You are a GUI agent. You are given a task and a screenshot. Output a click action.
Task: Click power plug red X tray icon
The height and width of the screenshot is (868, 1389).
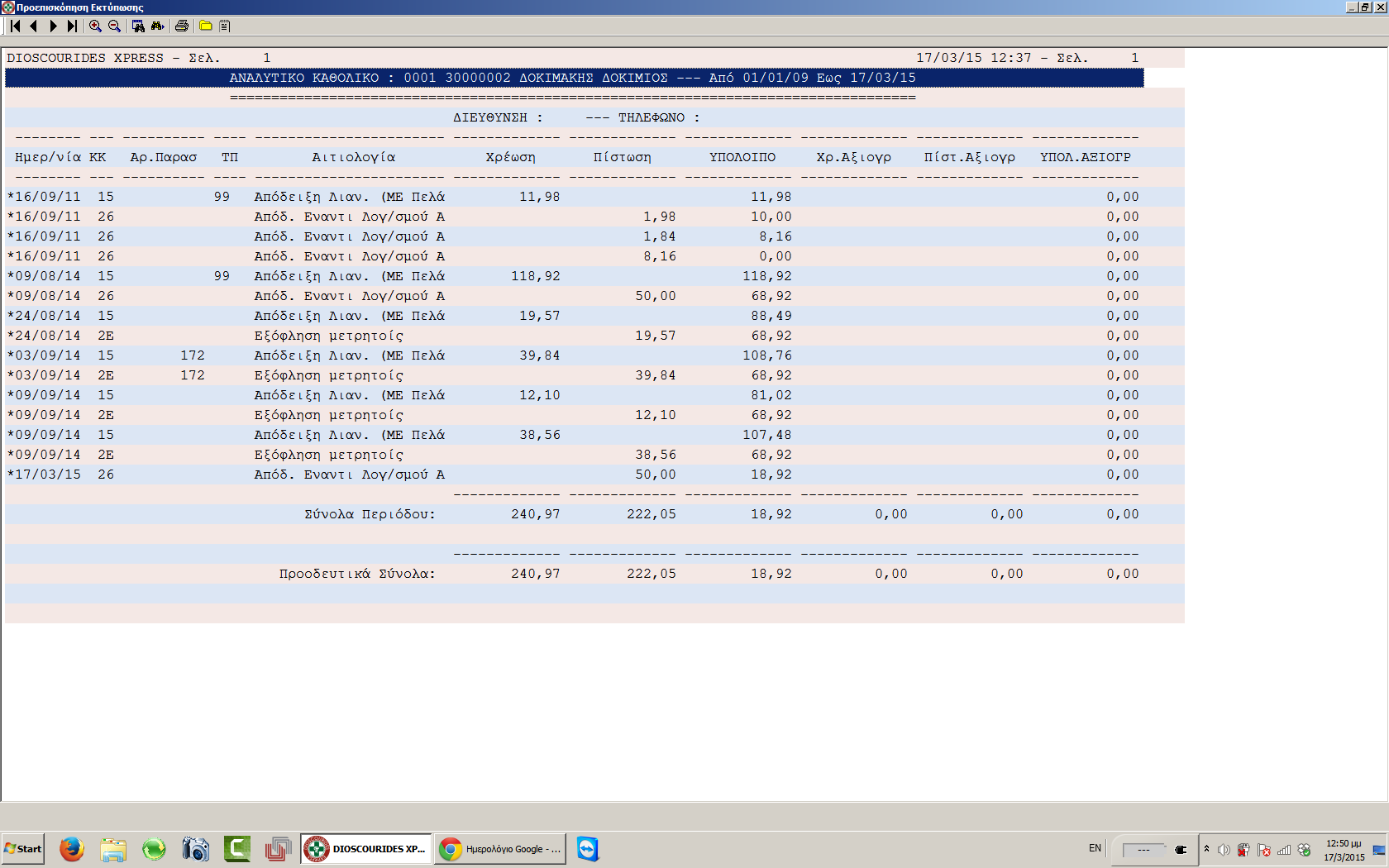click(1243, 850)
